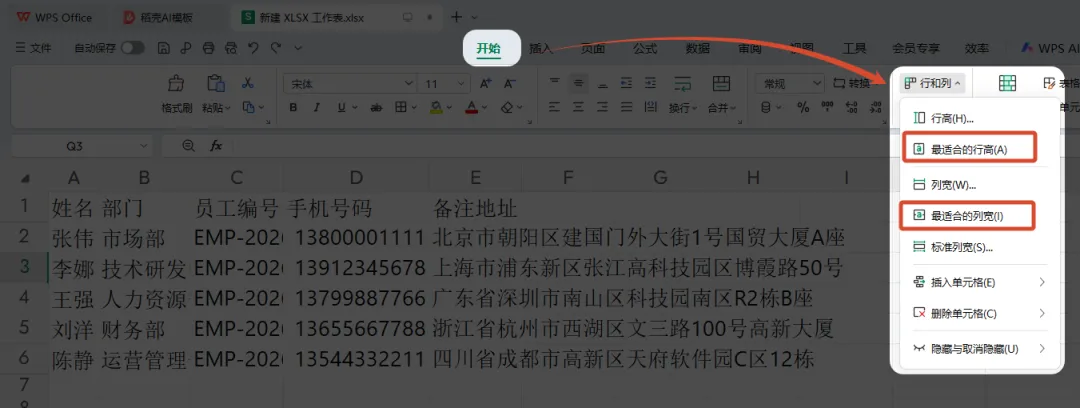Add a new tab with plus button
Image resolution: width=1080 pixels, height=408 pixels.
(x=456, y=17)
